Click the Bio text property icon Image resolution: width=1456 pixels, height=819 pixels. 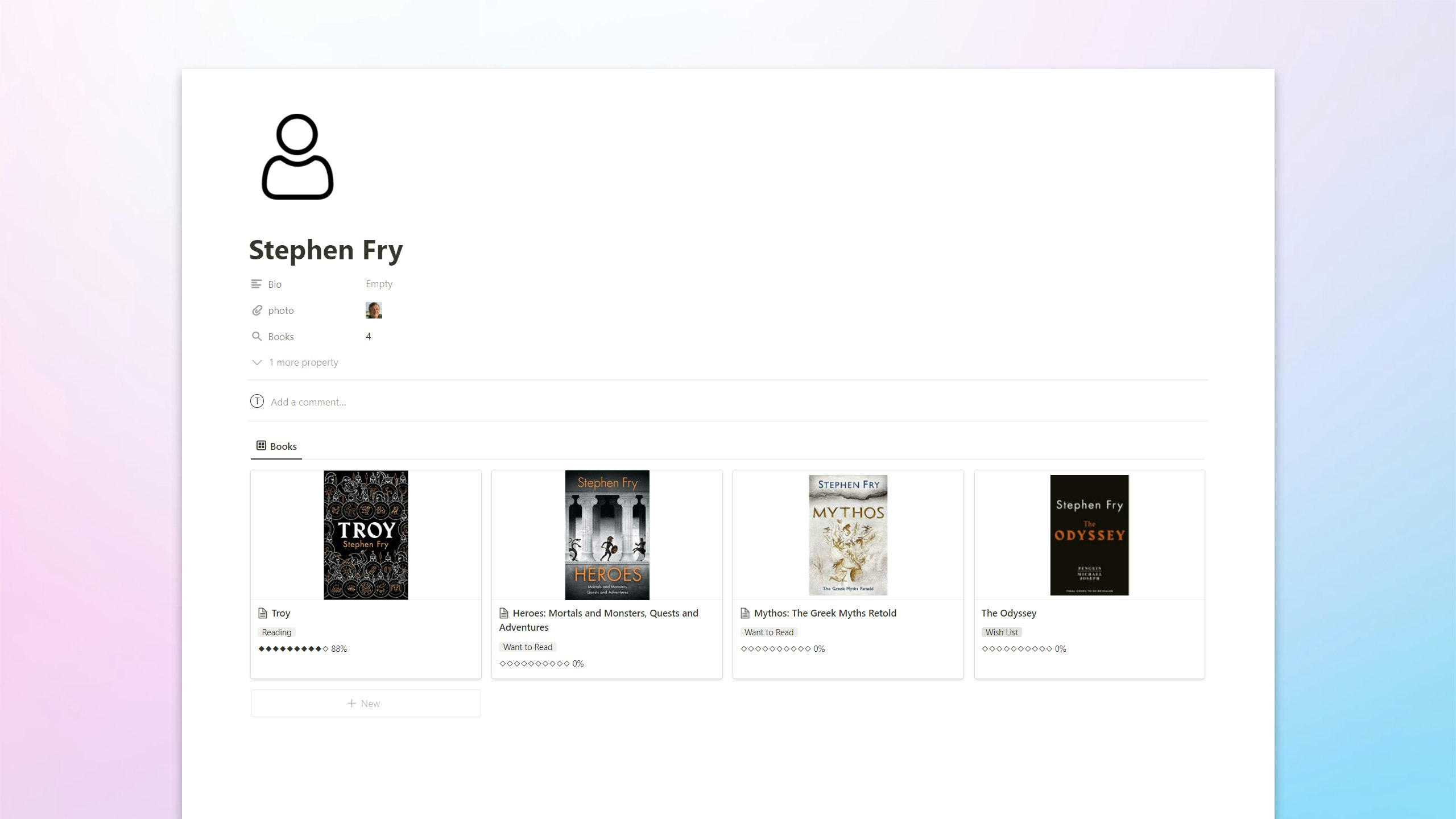pos(257,284)
